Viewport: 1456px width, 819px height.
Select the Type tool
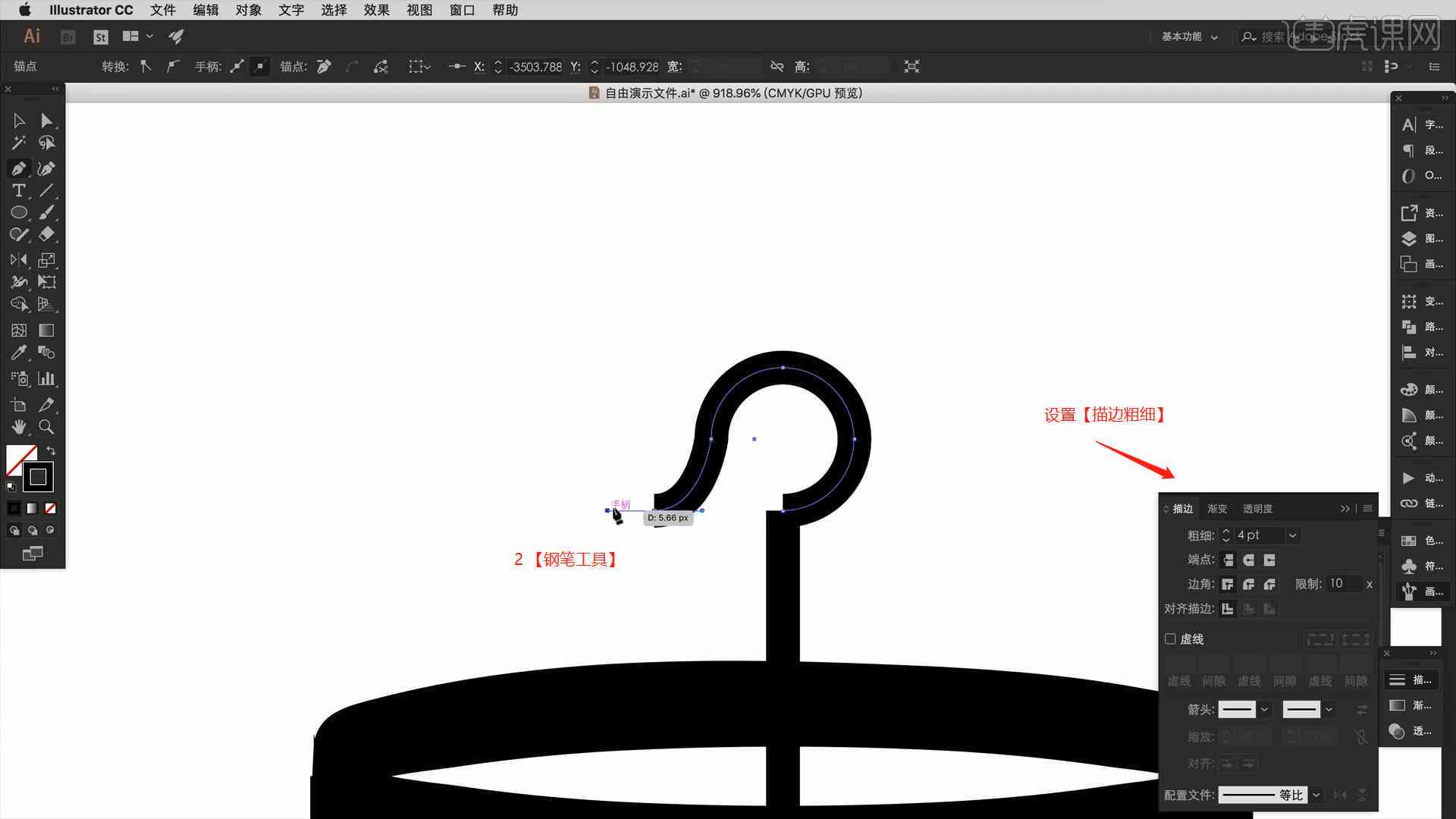coord(19,190)
